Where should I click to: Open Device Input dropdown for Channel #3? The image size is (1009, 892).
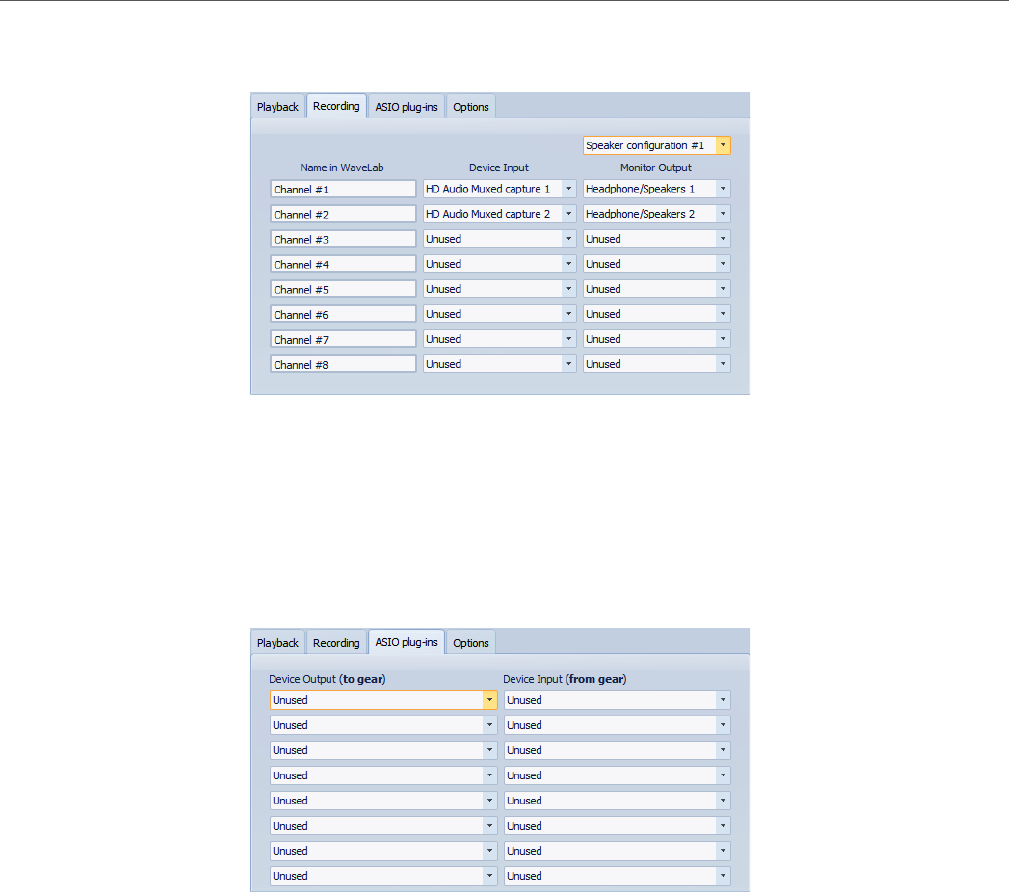tap(499, 239)
